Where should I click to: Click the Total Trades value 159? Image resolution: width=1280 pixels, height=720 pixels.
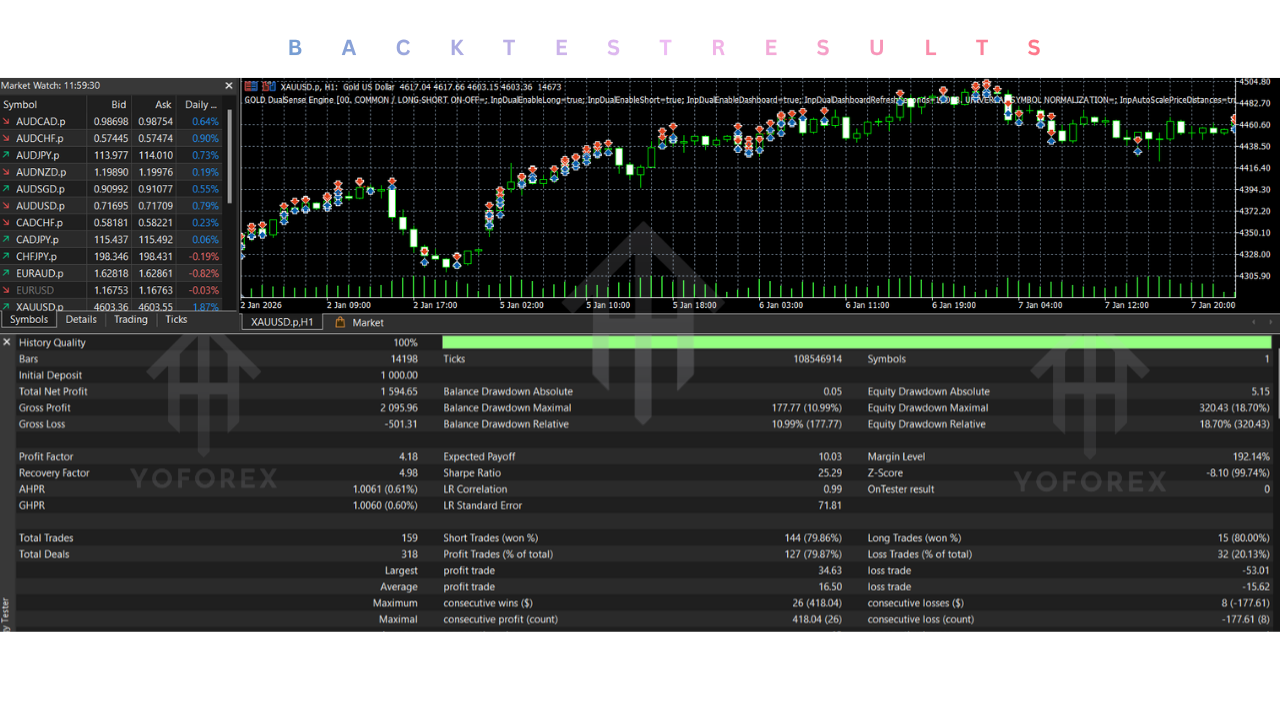click(x=408, y=538)
